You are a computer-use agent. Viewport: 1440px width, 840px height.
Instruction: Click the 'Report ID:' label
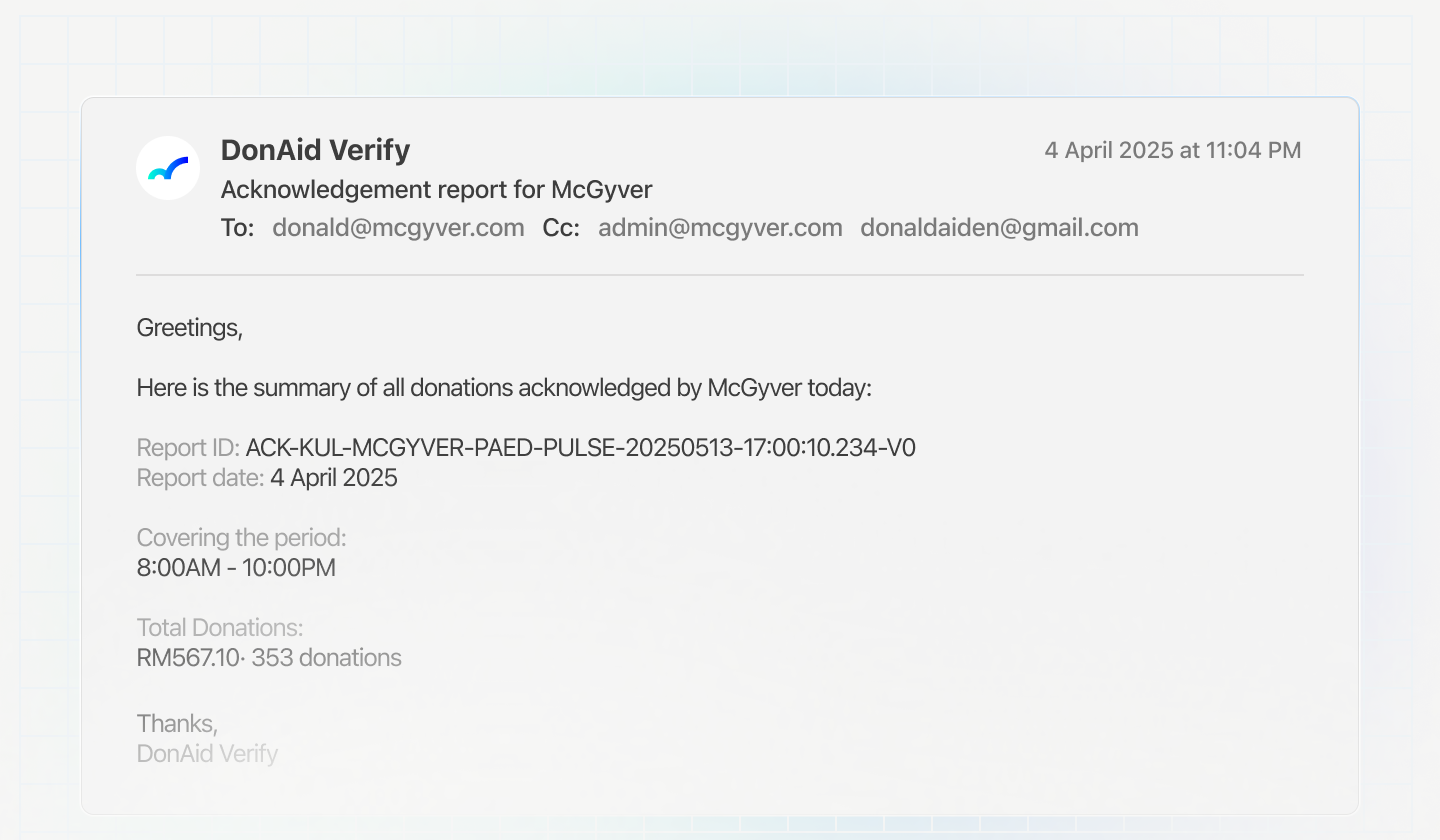coord(188,448)
